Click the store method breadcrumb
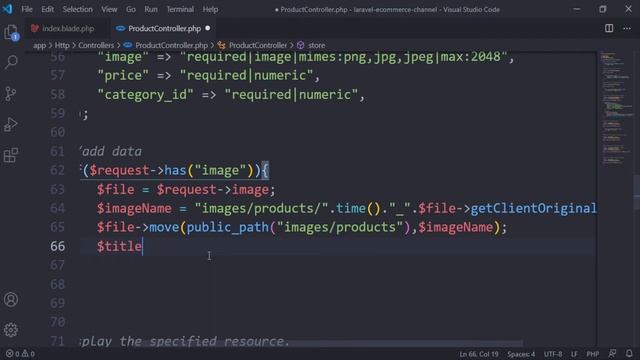 coord(316,45)
